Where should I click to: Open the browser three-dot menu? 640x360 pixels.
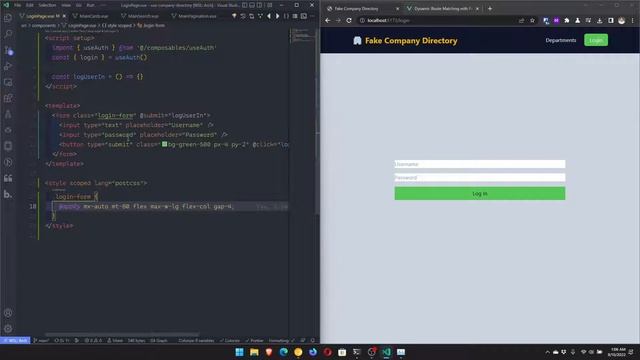[x=633, y=20]
